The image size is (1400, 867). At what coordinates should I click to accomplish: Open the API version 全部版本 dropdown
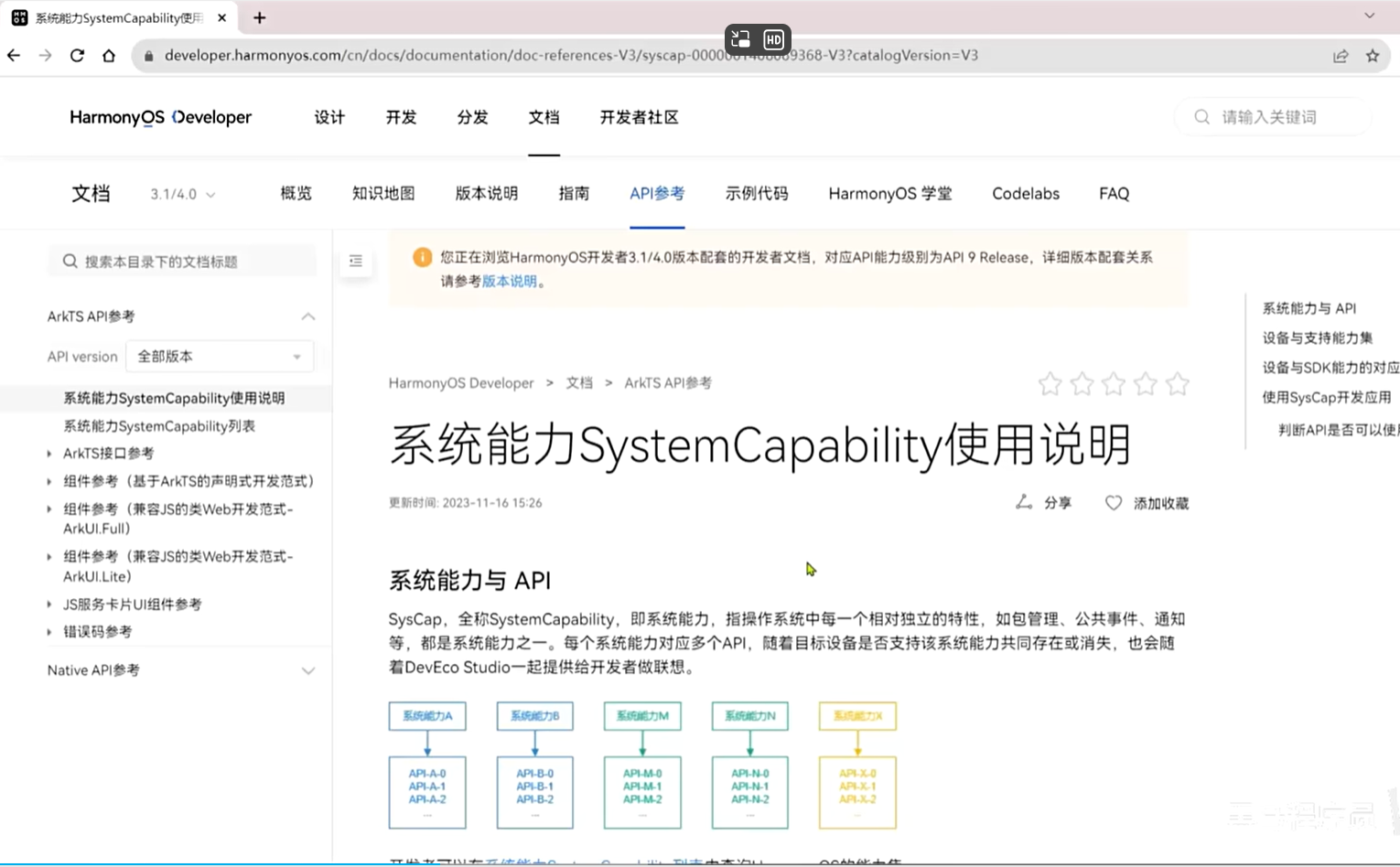pos(220,357)
